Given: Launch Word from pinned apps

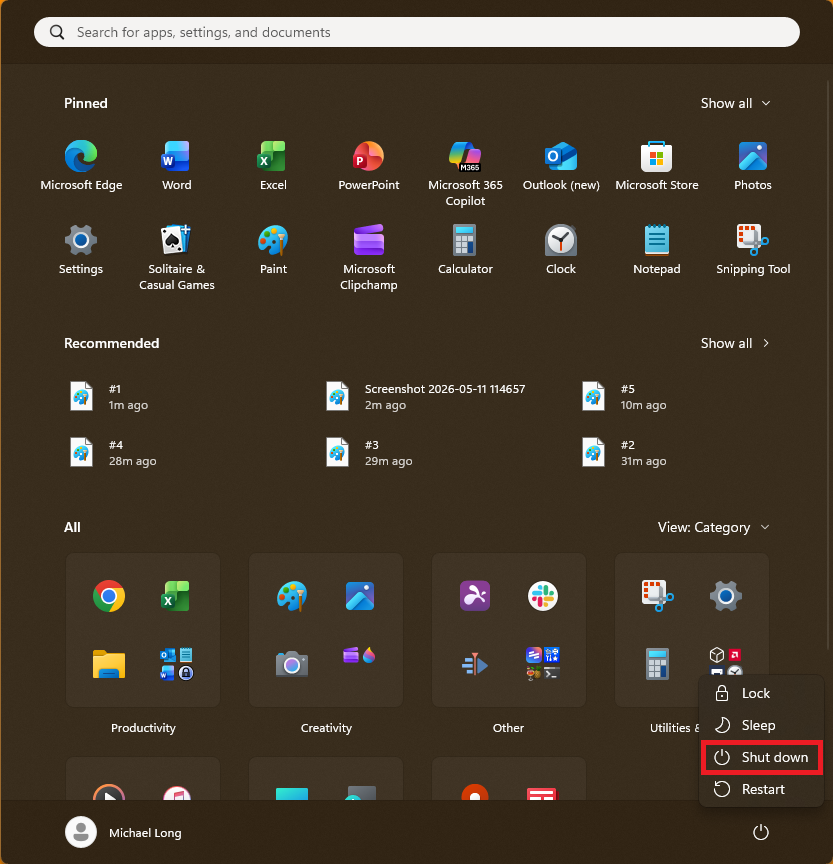Looking at the screenshot, I should 176,166.
